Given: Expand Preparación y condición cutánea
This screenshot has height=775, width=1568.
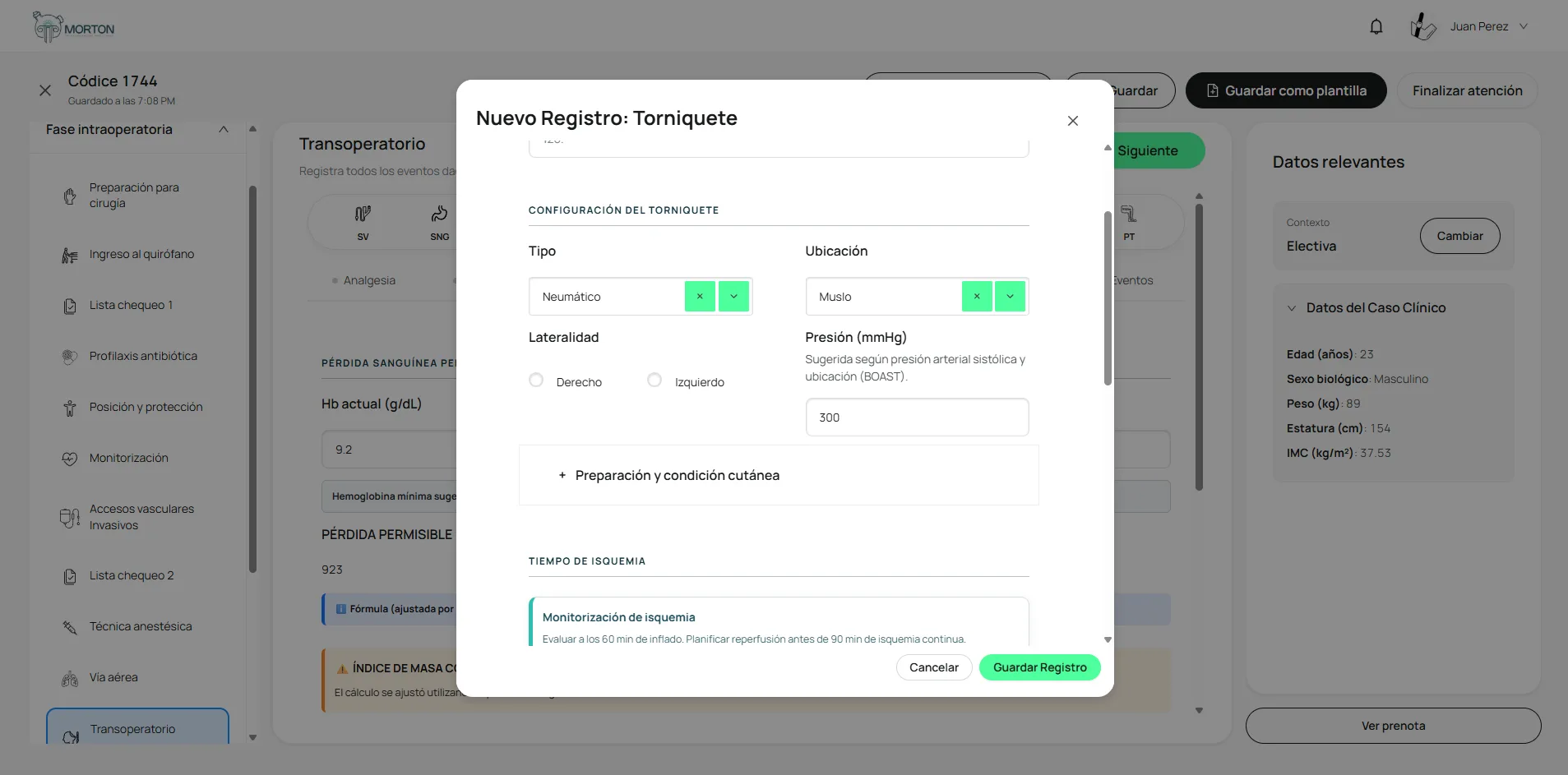Looking at the screenshot, I should tap(779, 475).
